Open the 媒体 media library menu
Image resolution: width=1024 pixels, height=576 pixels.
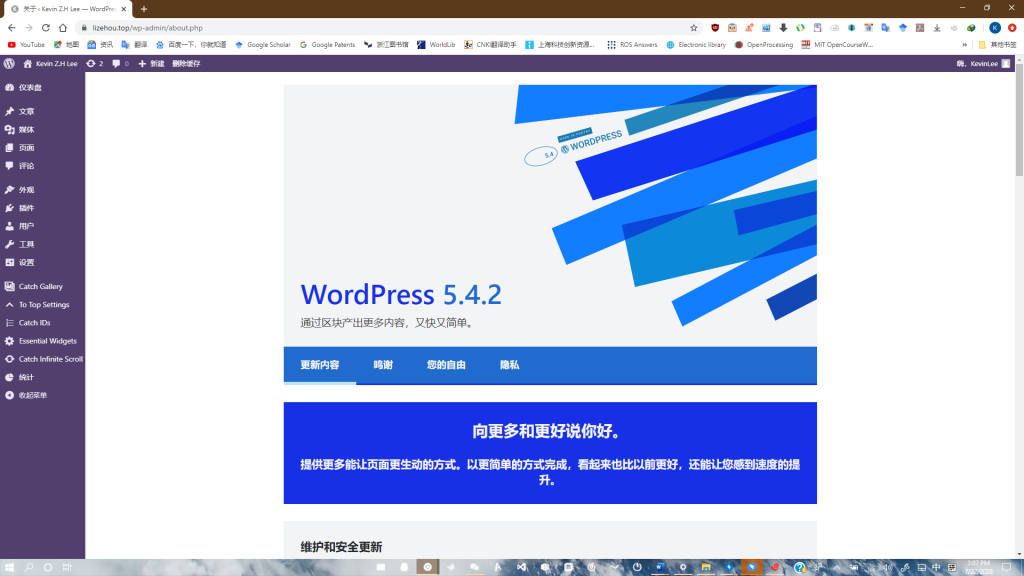[42, 130]
